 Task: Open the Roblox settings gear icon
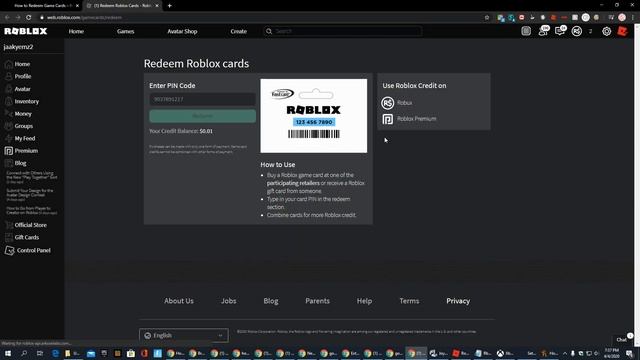pyautogui.click(x=607, y=31)
